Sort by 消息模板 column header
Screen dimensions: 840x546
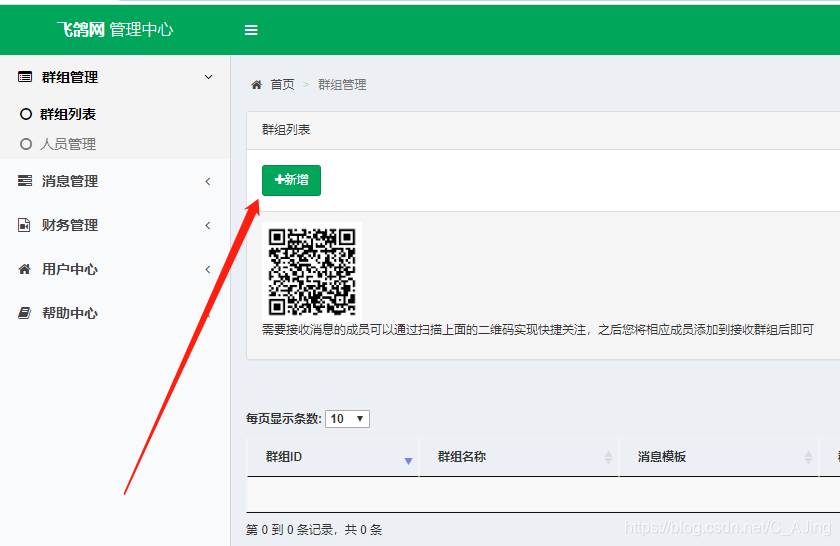point(719,457)
